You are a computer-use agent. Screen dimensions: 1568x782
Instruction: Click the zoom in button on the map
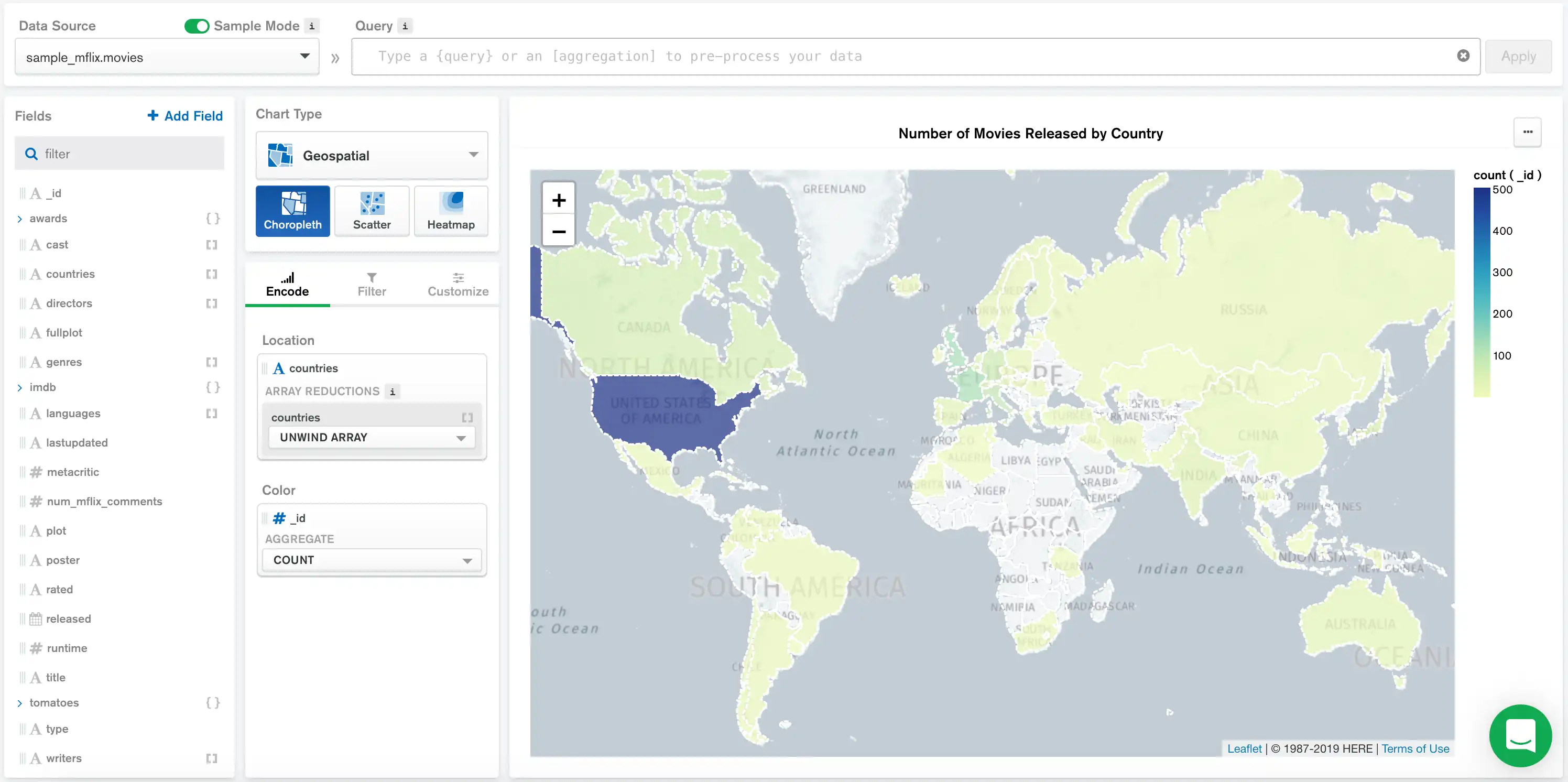pos(557,200)
